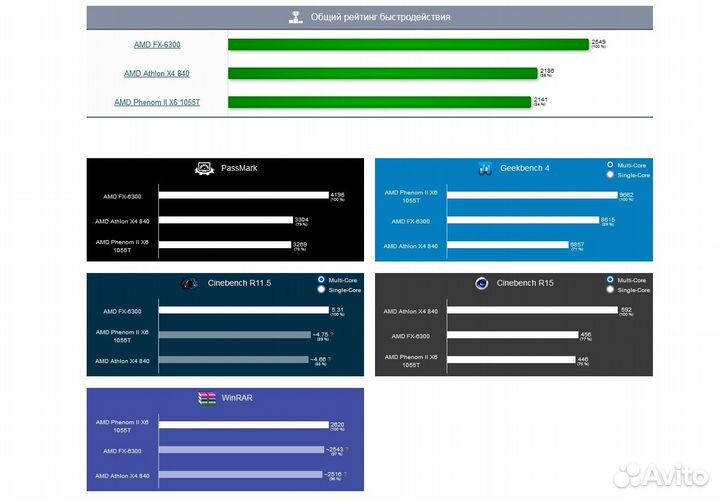This screenshot has height=501, width=720.
Task: Open the AMD Phenom II X6 1055T link
Action: pos(157,102)
